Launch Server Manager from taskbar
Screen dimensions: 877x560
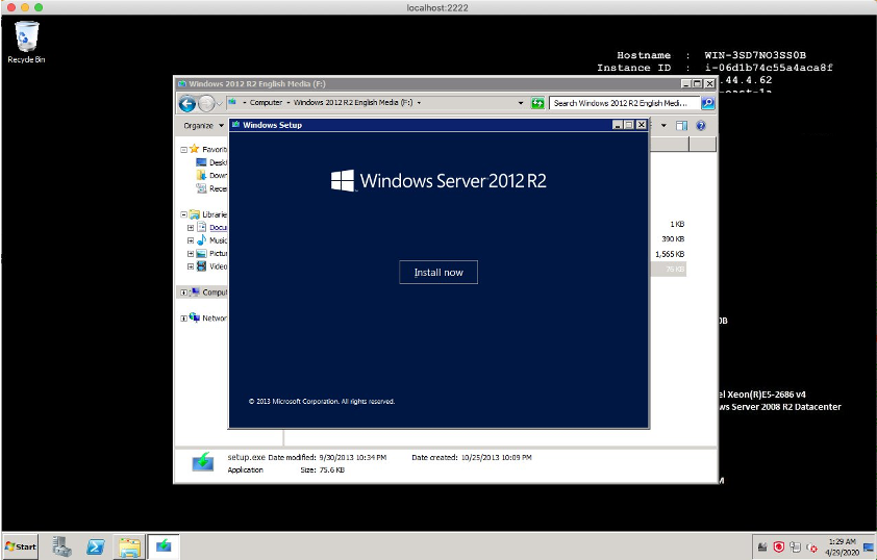(62, 547)
